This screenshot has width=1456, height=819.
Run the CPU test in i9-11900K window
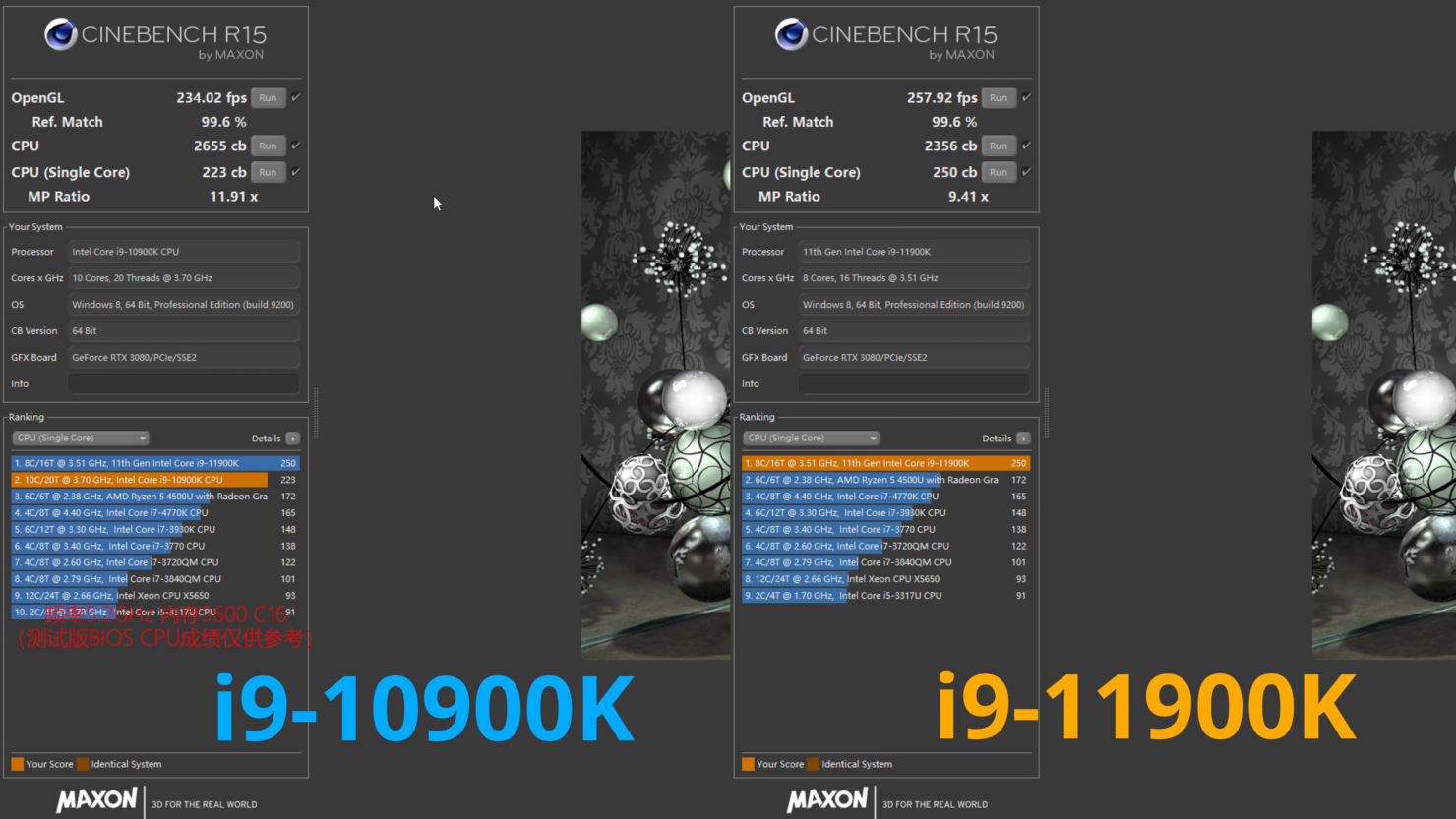pyautogui.click(x=999, y=146)
